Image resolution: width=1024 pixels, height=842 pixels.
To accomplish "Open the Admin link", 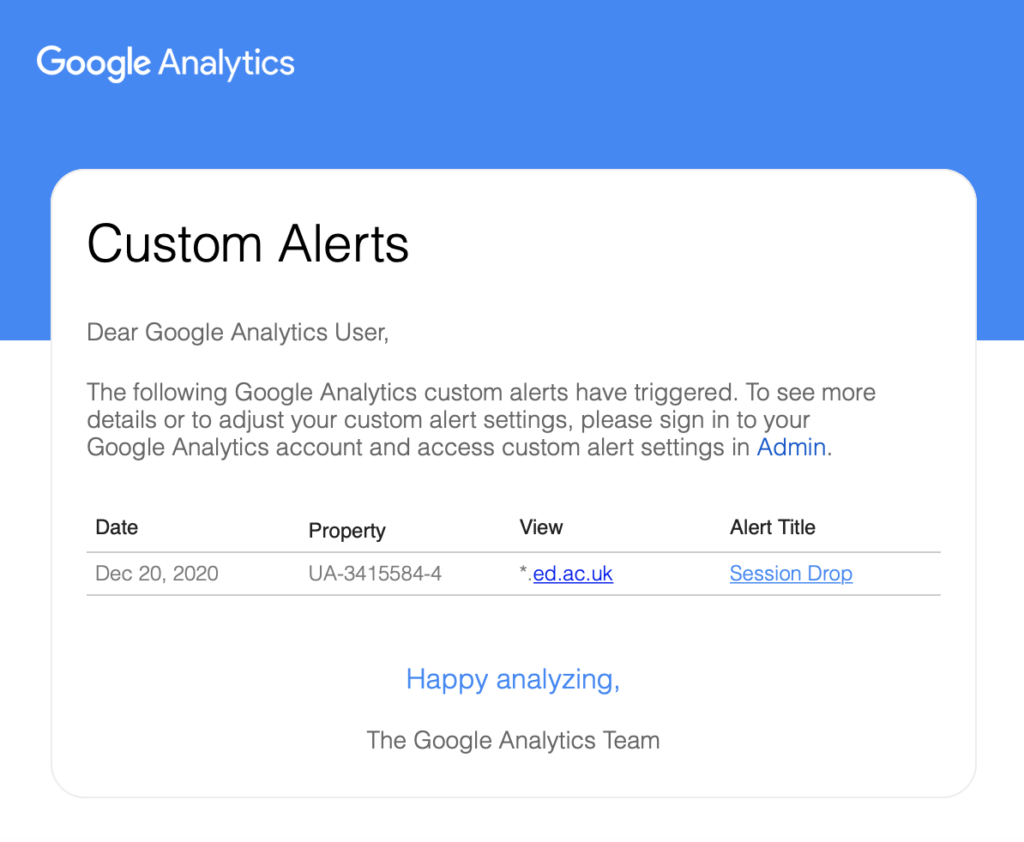I will pyautogui.click(x=791, y=447).
